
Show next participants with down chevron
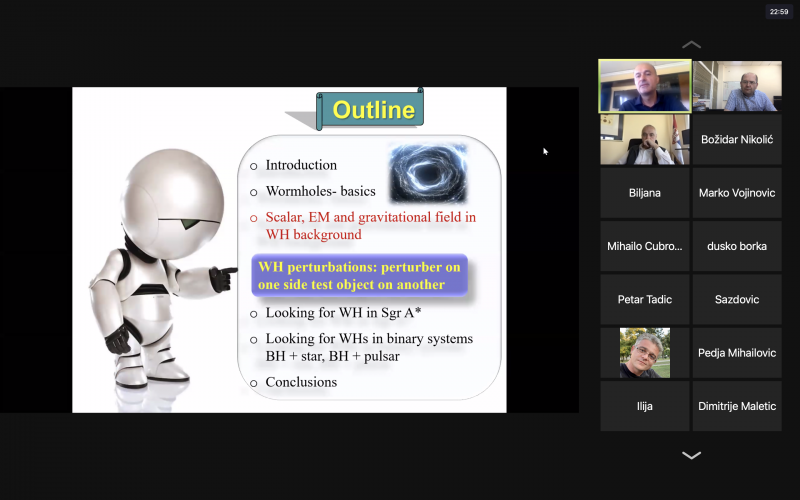click(691, 455)
